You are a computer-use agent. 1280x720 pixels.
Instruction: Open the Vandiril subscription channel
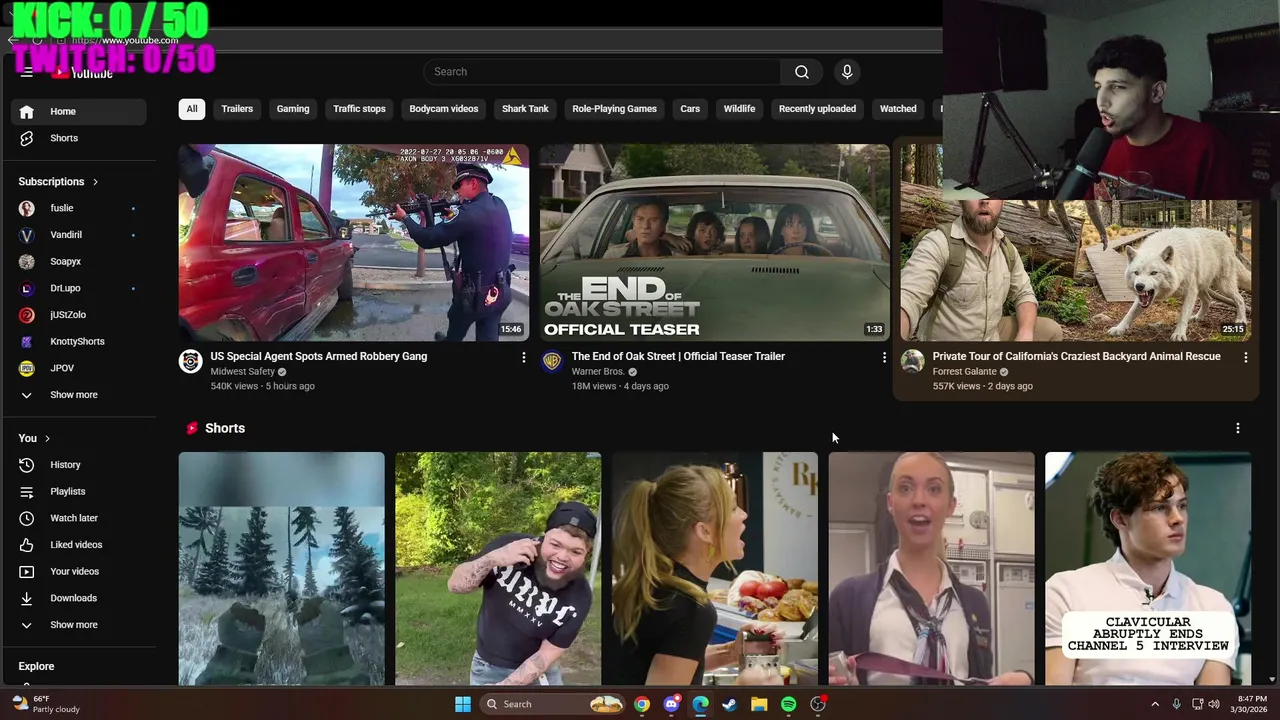78,235
